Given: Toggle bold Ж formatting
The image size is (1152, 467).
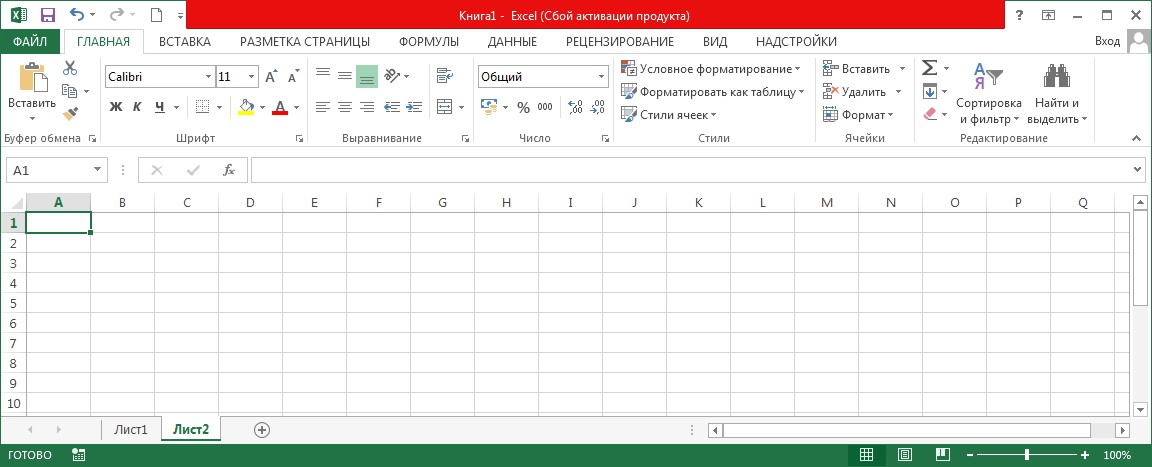Looking at the screenshot, I should pyautogui.click(x=115, y=107).
